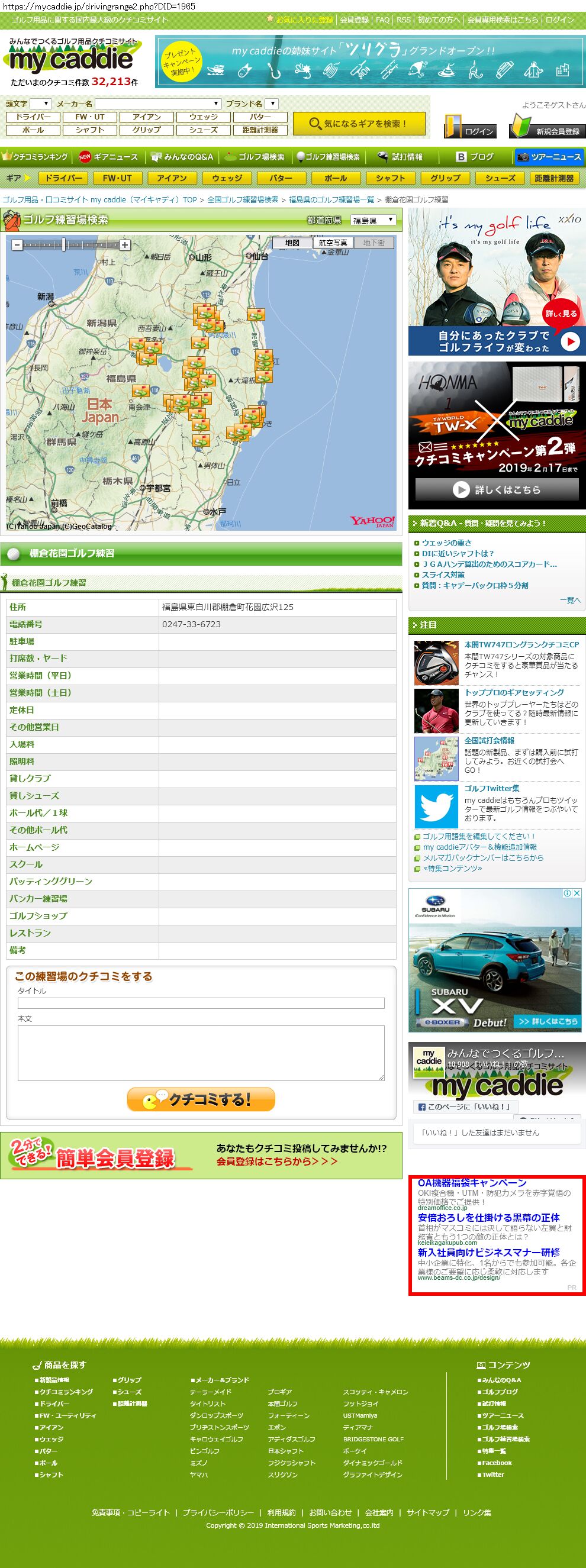Open ゴルフ練習場検索 menu item
The height and width of the screenshot is (1568, 586).
328,156
